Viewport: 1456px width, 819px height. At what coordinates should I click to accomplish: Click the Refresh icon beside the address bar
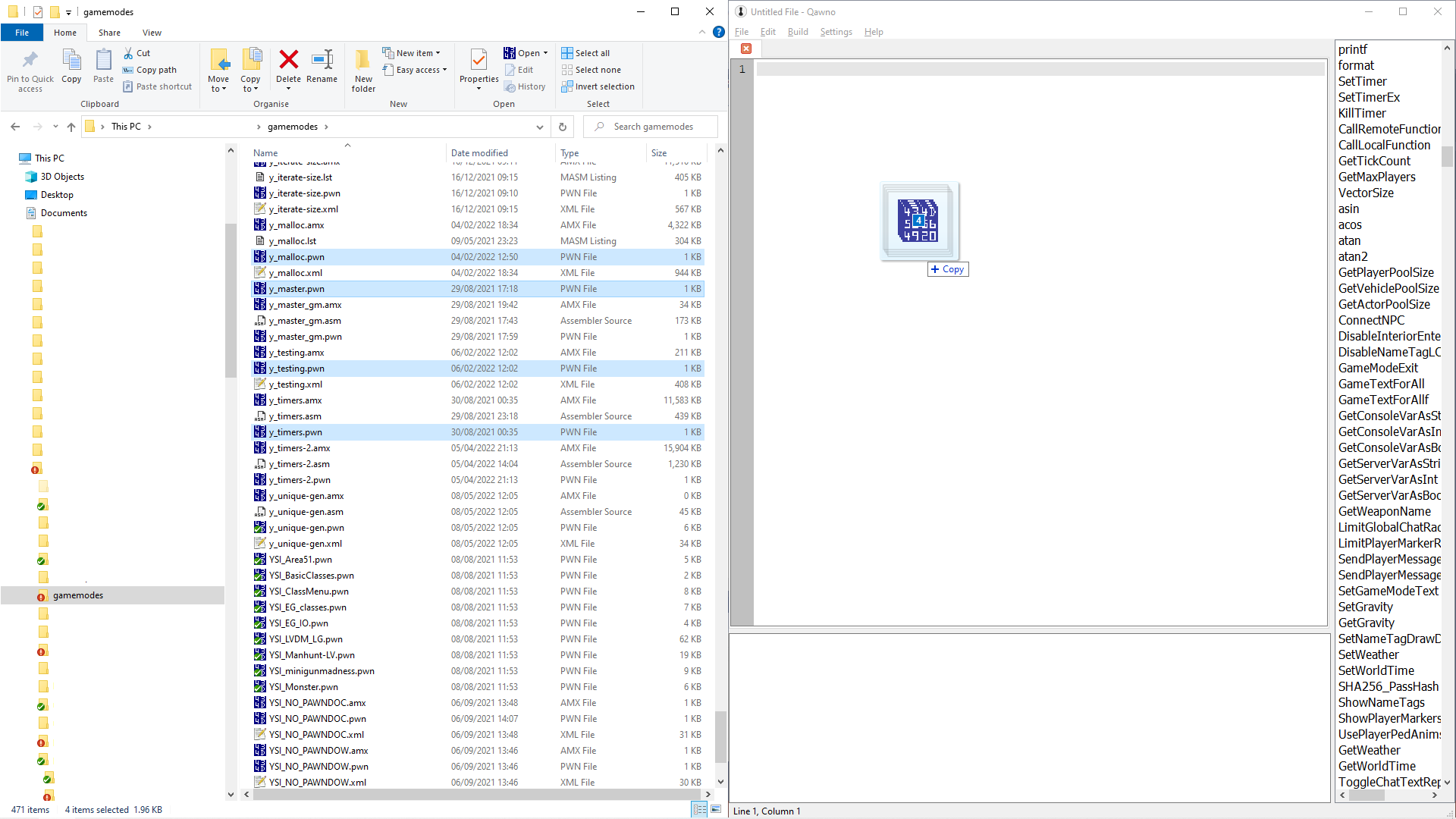point(562,127)
